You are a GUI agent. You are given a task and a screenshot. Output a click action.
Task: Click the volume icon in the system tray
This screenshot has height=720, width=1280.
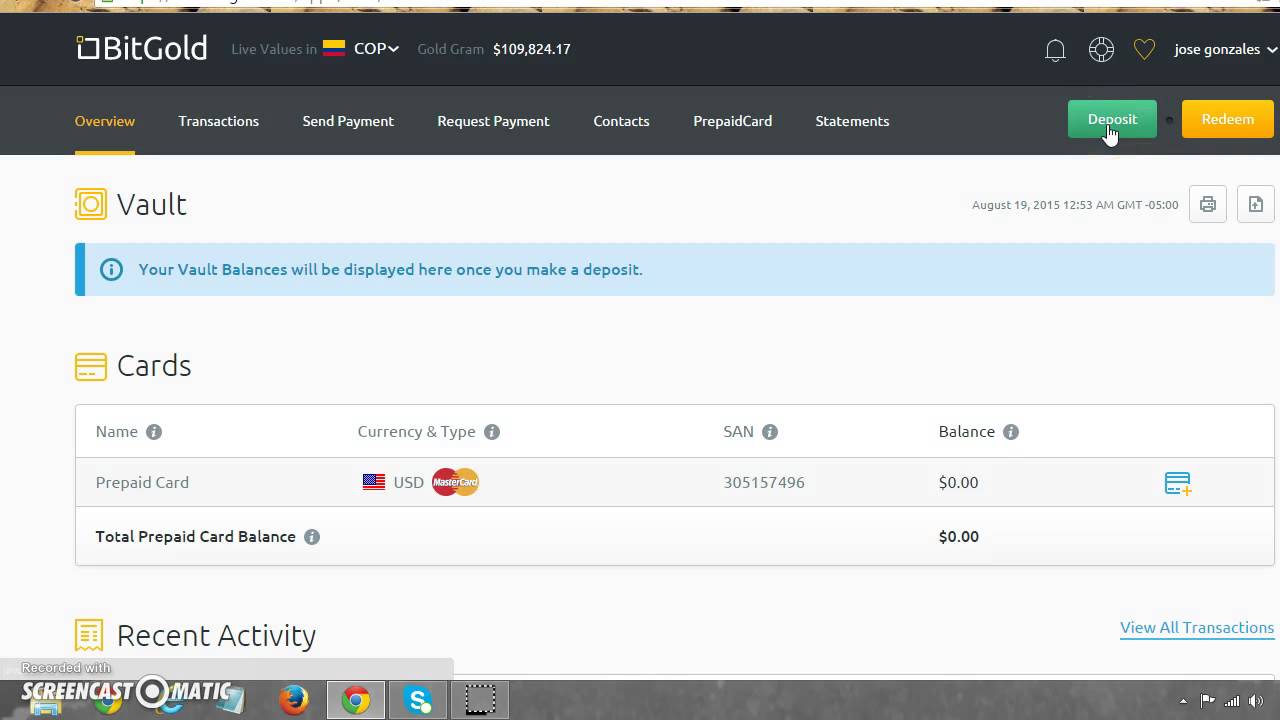(x=1257, y=701)
